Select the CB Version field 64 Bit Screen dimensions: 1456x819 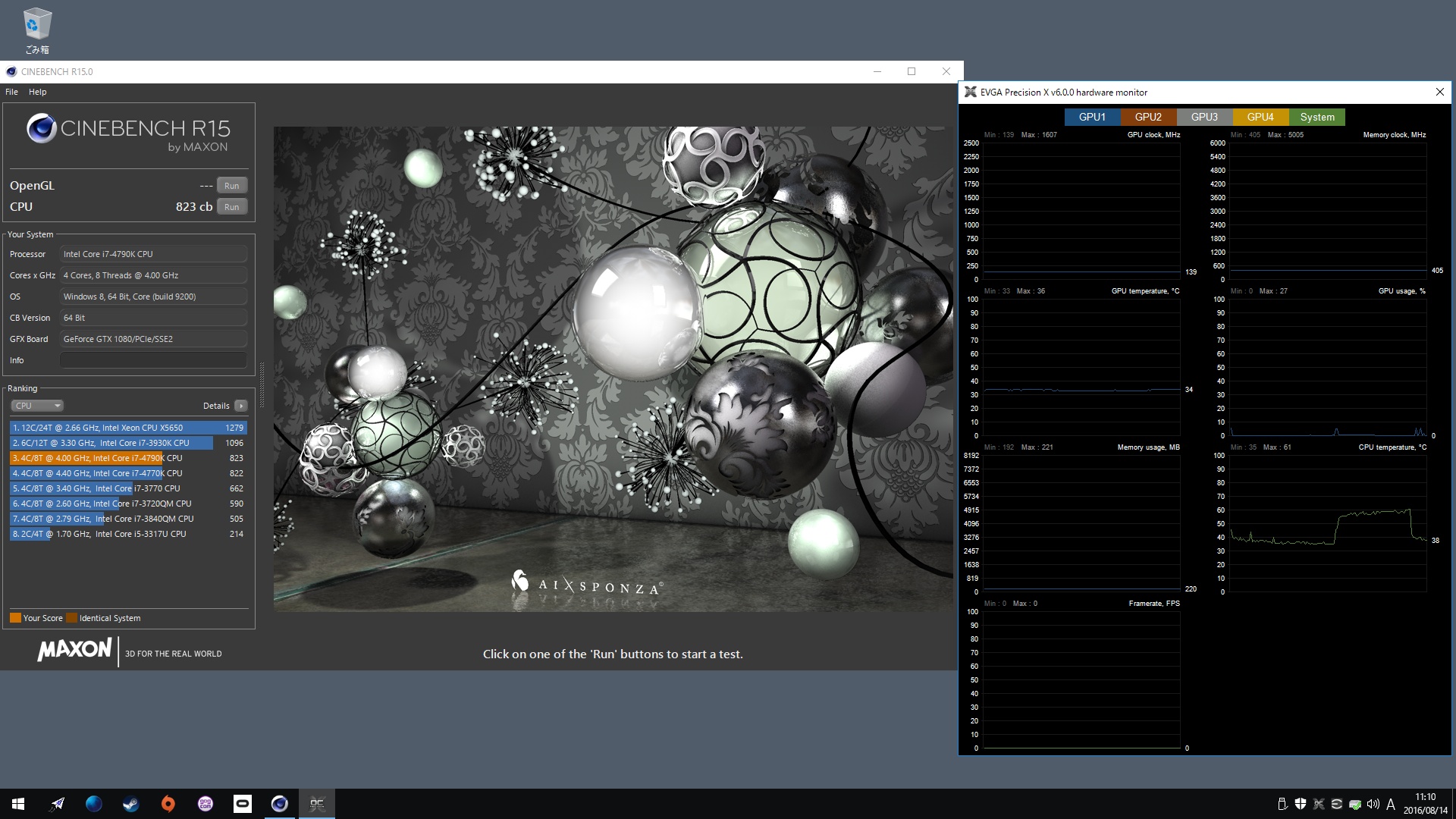153,318
